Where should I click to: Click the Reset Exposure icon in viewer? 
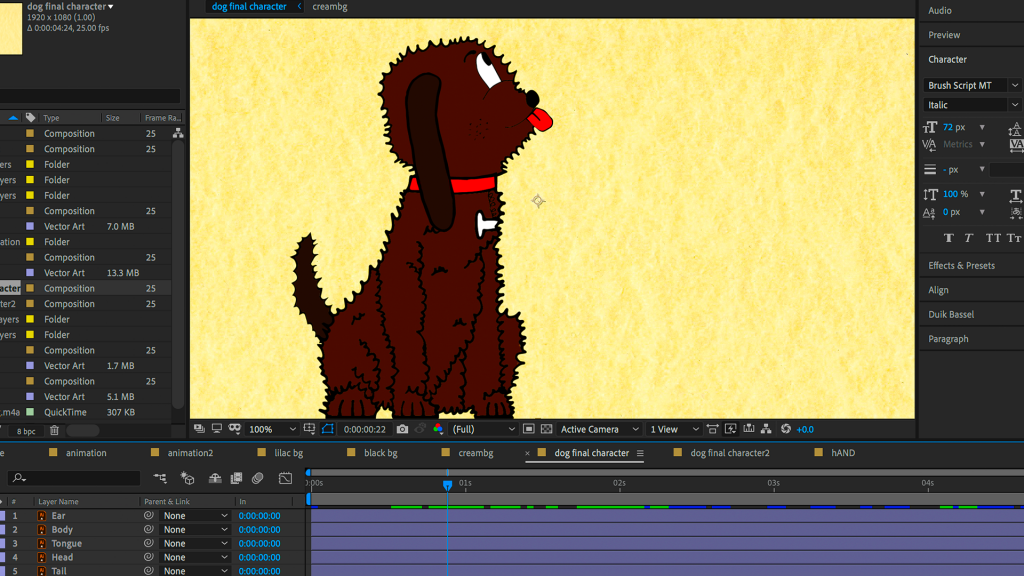tap(786, 429)
